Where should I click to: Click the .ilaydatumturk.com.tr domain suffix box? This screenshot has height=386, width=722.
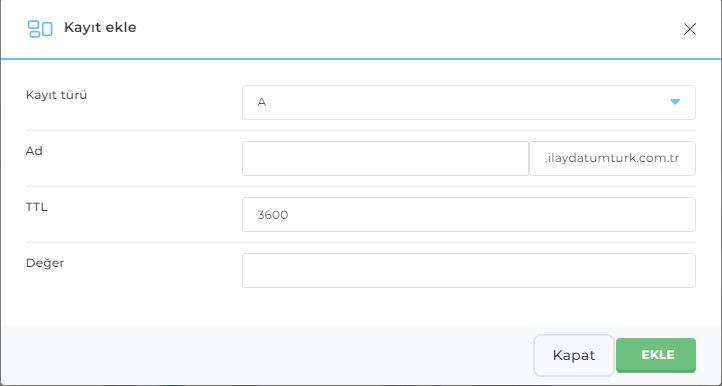pyautogui.click(x=612, y=158)
